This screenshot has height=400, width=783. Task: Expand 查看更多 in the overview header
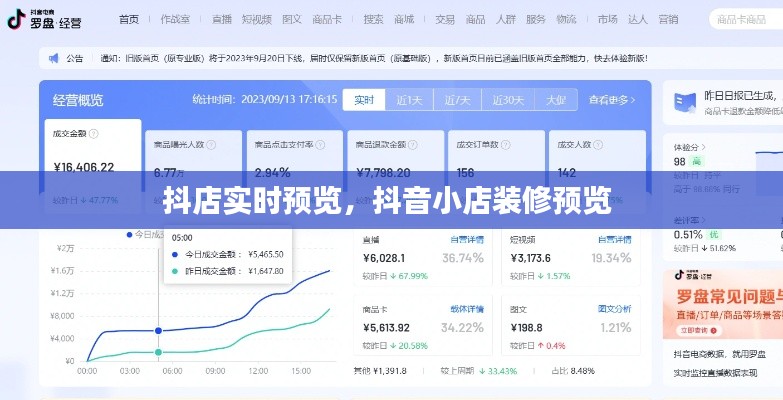pos(612,100)
